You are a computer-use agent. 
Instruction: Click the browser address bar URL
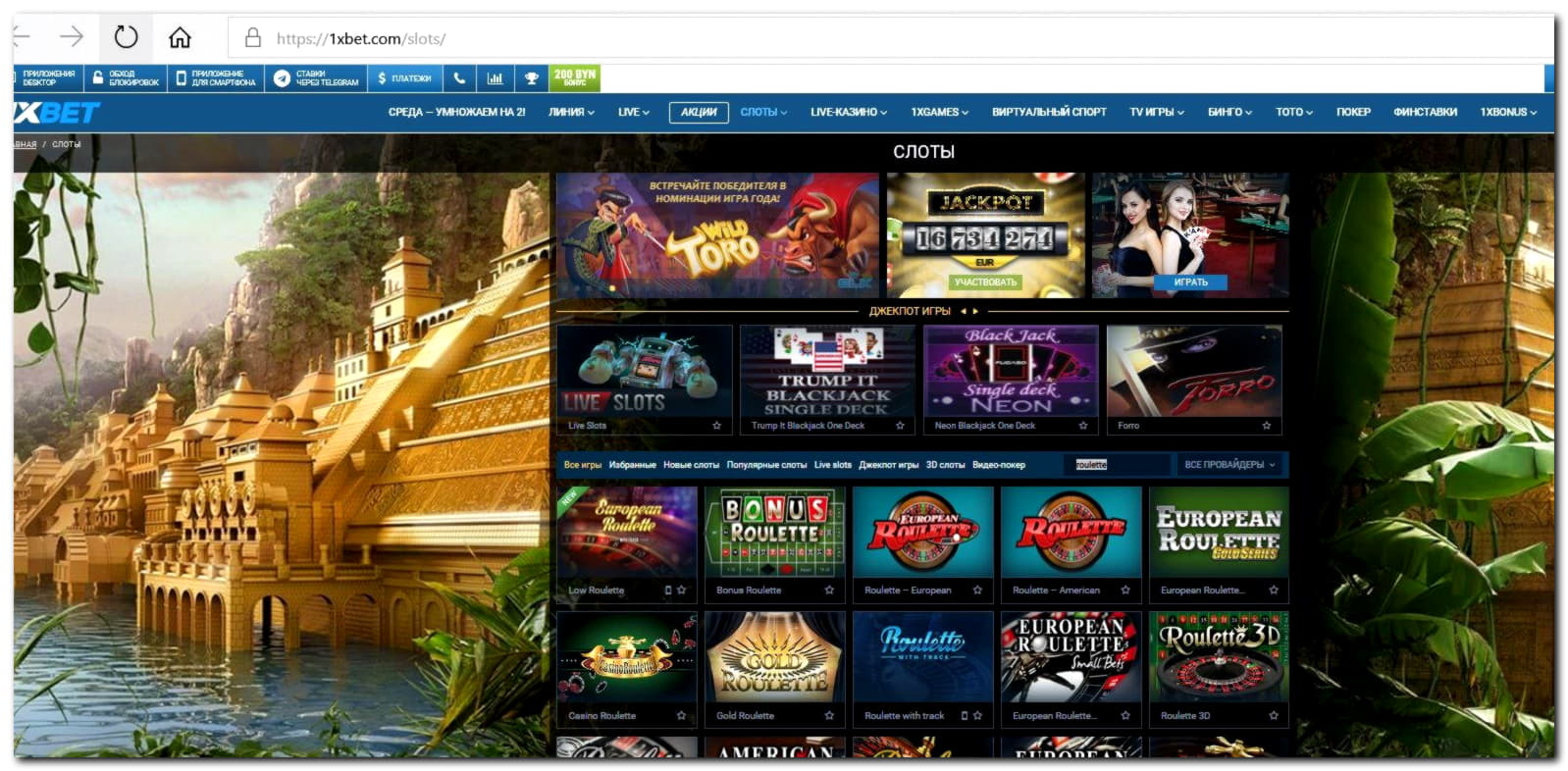click(x=360, y=39)
